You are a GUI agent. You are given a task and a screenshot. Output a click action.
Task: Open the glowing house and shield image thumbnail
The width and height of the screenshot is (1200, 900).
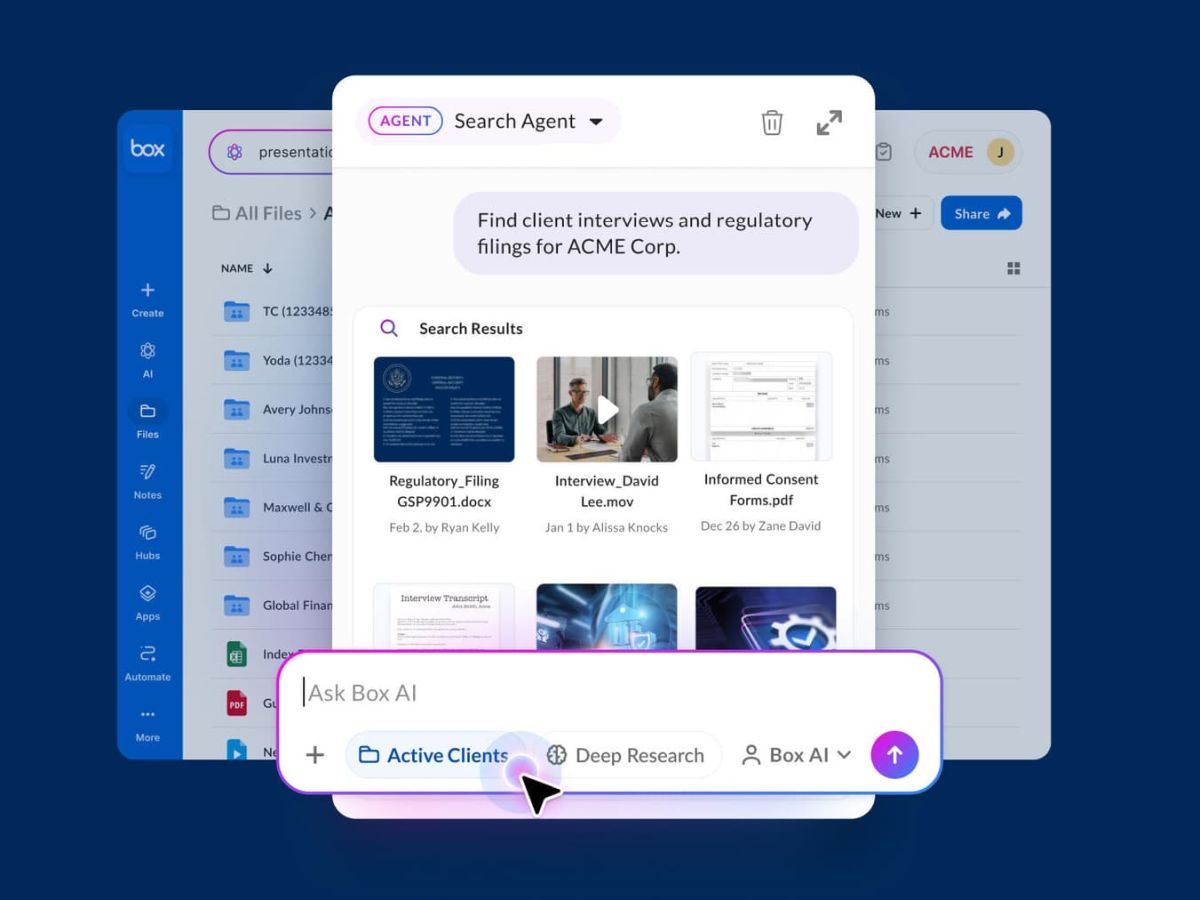point(607,617)
